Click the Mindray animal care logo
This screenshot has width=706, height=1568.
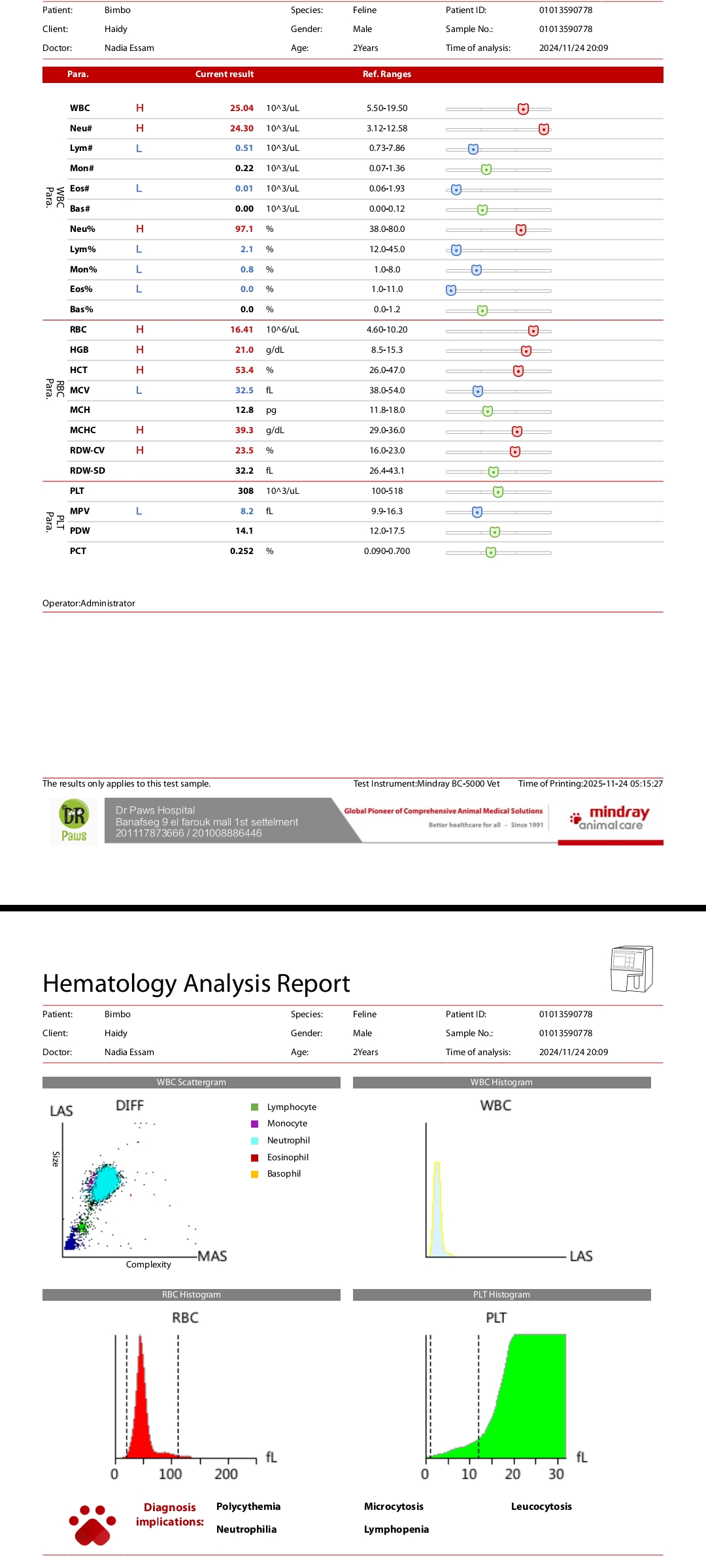[611, 818]
